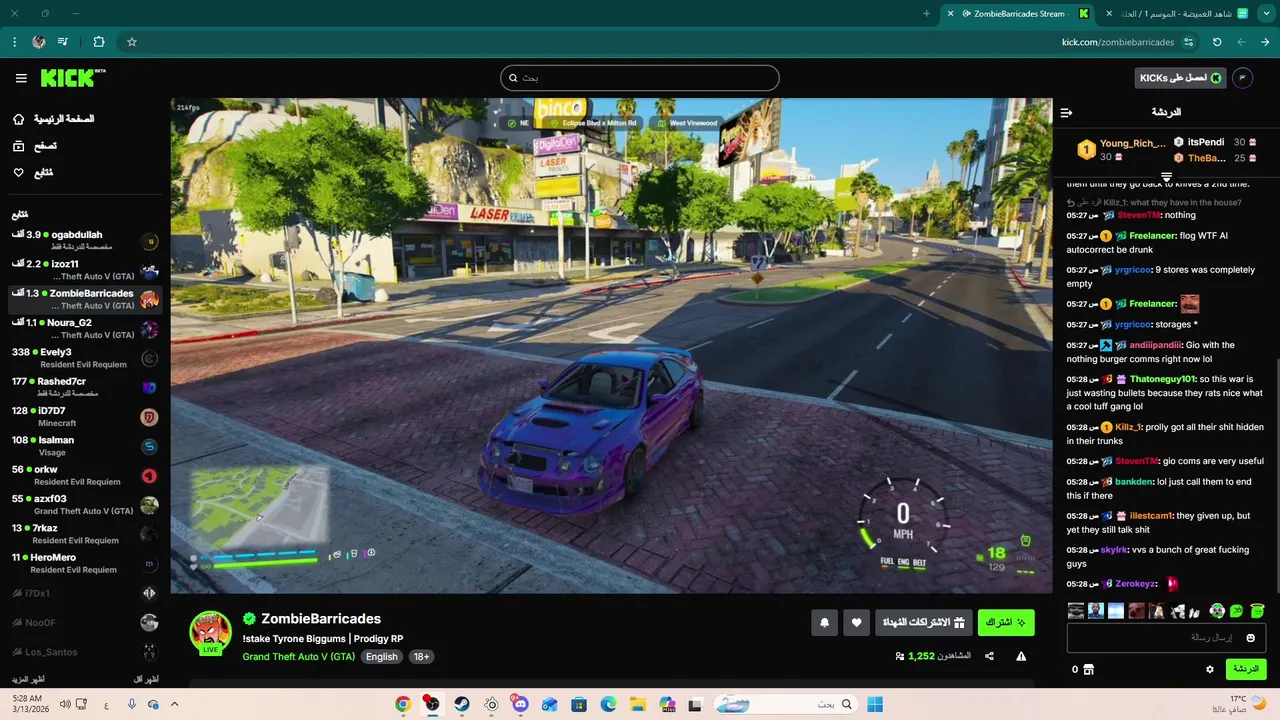Image resolution: width=1280 pixels, height=720 pixels.
Task: Open tab search dropdown arrow
Action: point(1267,13)
